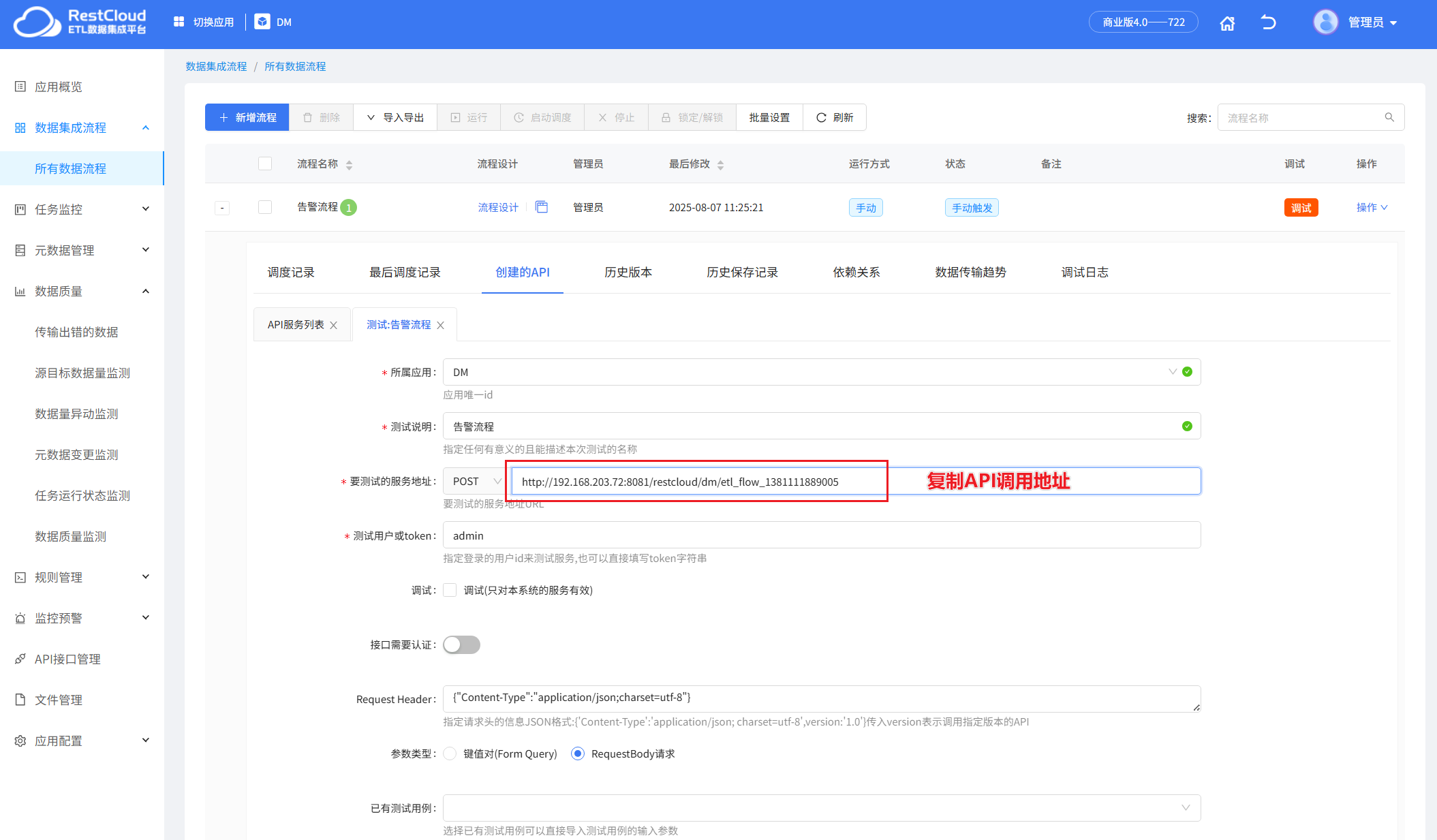
Task: Click the 新增流程 button
Action: [x=247, y=117]
